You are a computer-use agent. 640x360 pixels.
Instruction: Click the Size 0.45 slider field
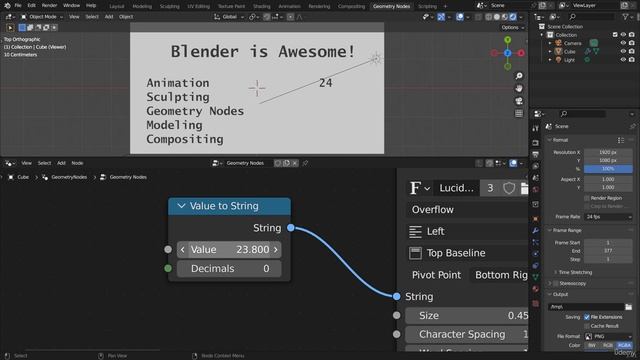pos(467,316)
